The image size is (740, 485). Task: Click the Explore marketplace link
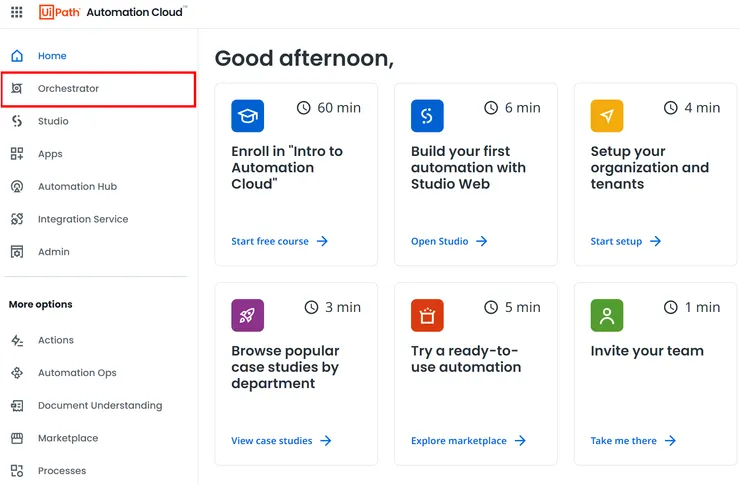tap(468, 440)
